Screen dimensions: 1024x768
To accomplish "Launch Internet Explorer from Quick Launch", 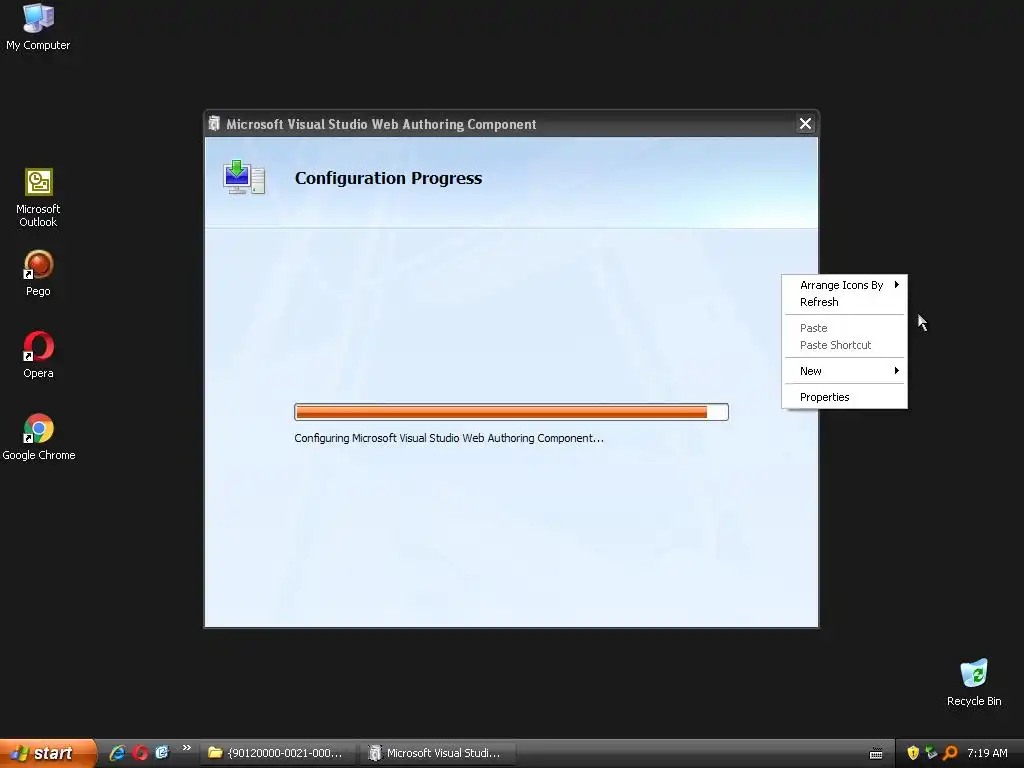I will tap(118, 752).
